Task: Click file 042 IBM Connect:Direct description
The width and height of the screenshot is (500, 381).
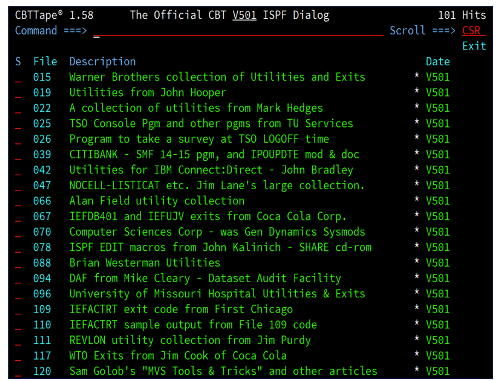Action: tap(211, 170)
